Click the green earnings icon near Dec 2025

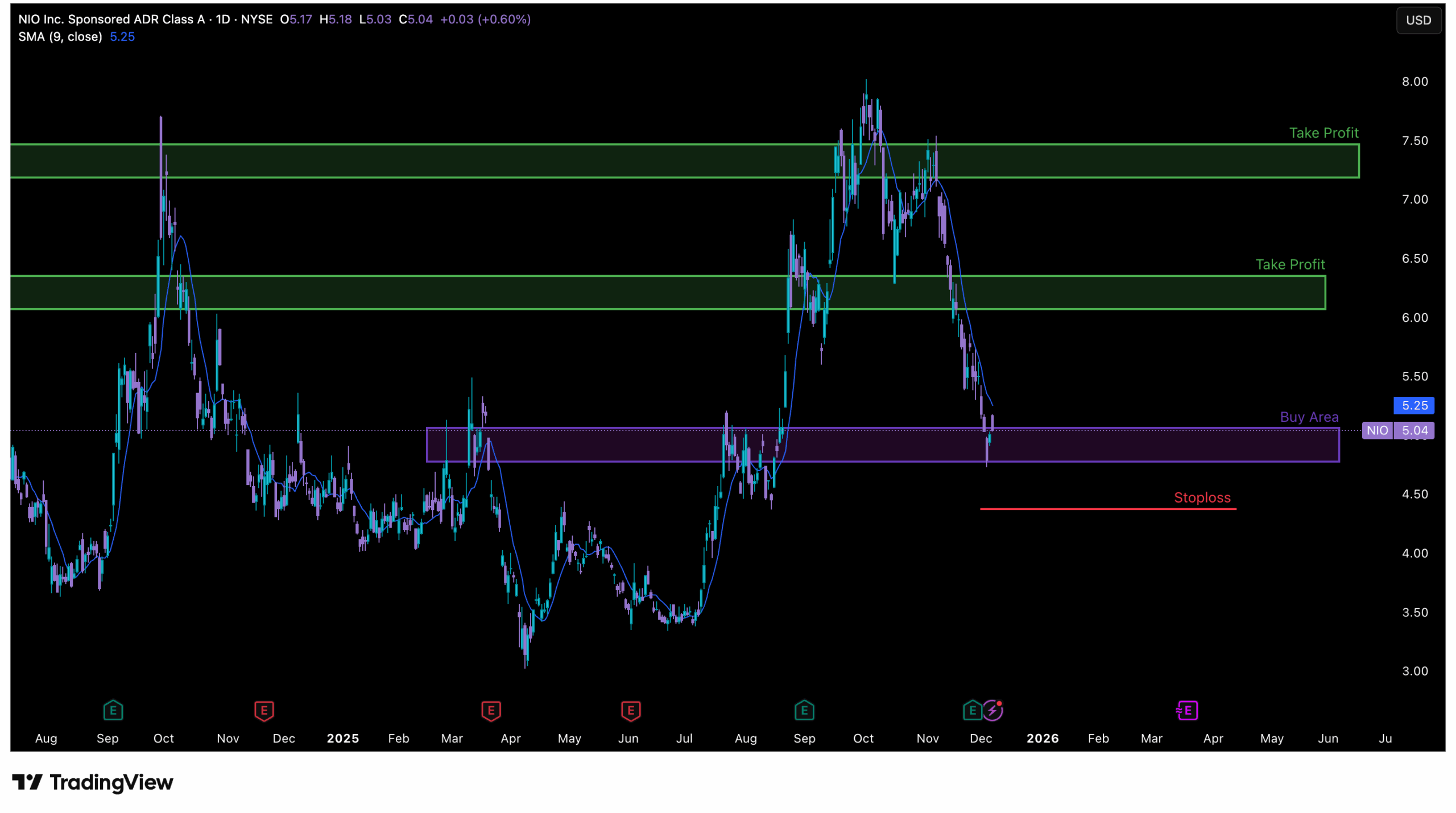point(972,711)
